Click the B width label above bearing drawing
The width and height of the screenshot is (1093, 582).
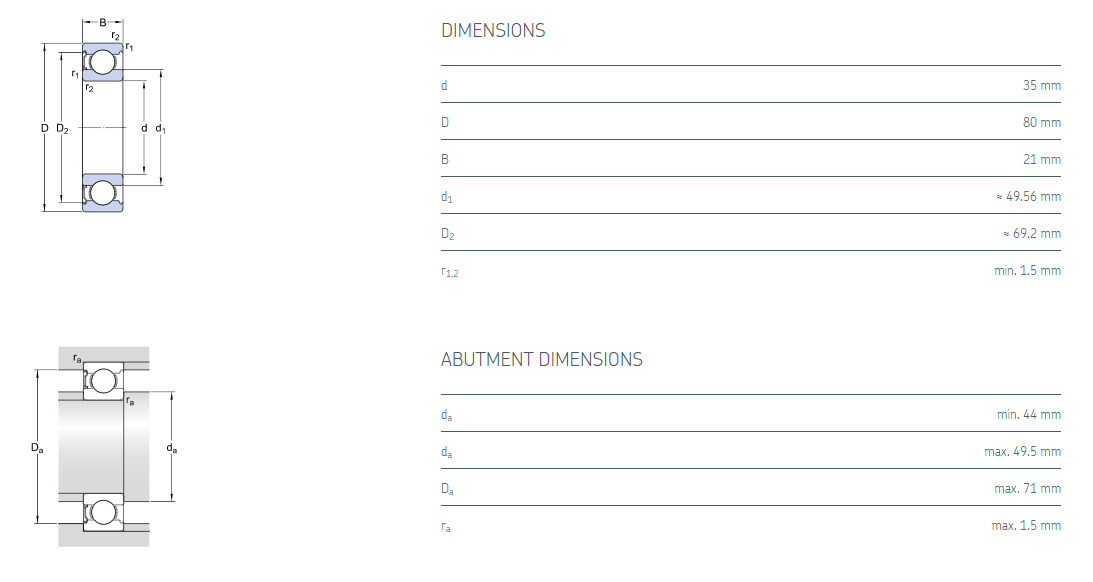coord(102,22)
